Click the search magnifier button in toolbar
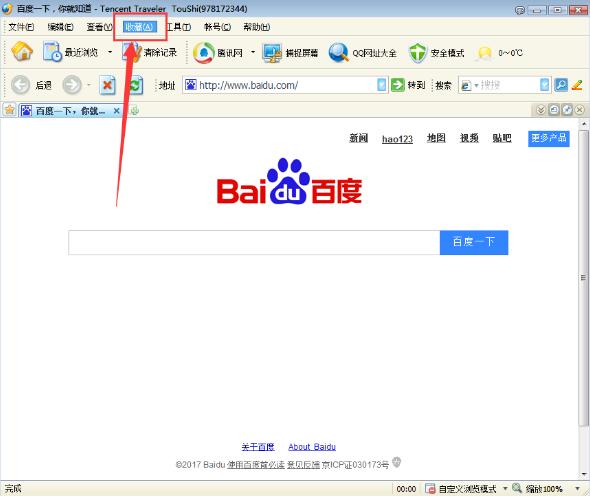Screen dimensions: 590x496 point(561,85)
